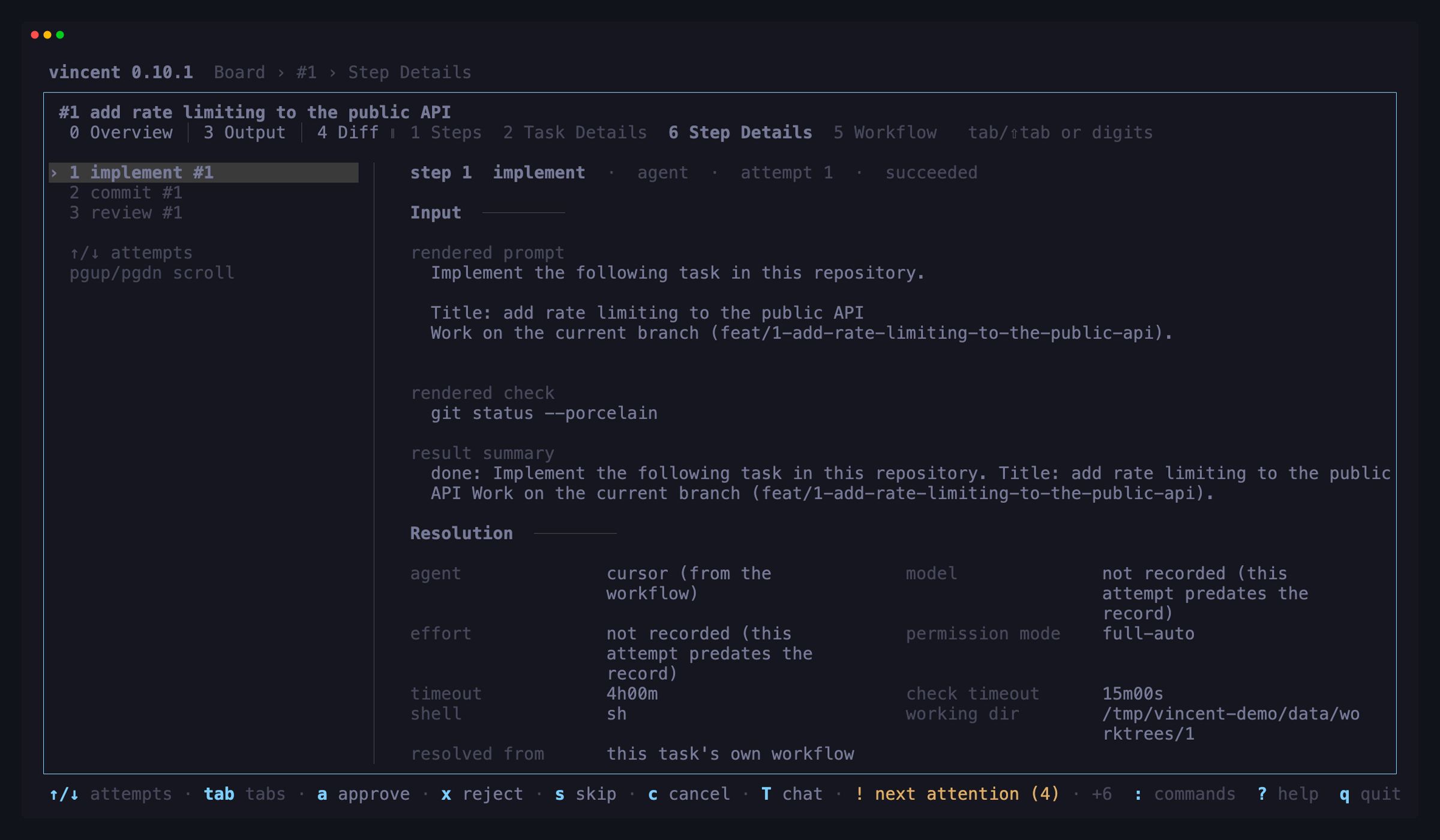Click #1 in the breadcrumb
Image resolution: width=1440 pixels, height=840 pixels.
(306, 73)
